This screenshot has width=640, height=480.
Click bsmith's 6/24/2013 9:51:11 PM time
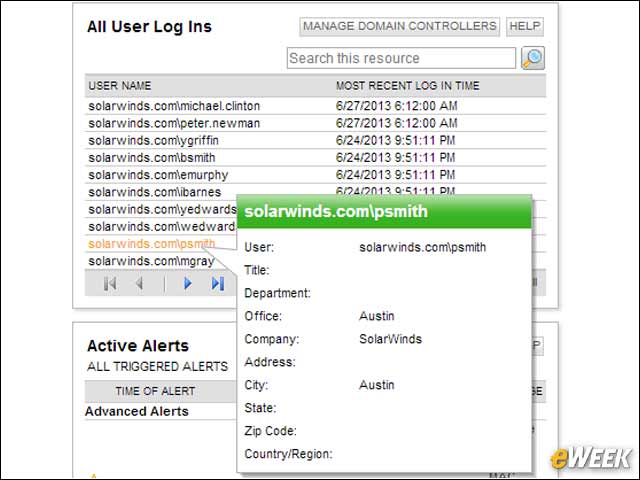click(x=395, y=158)
